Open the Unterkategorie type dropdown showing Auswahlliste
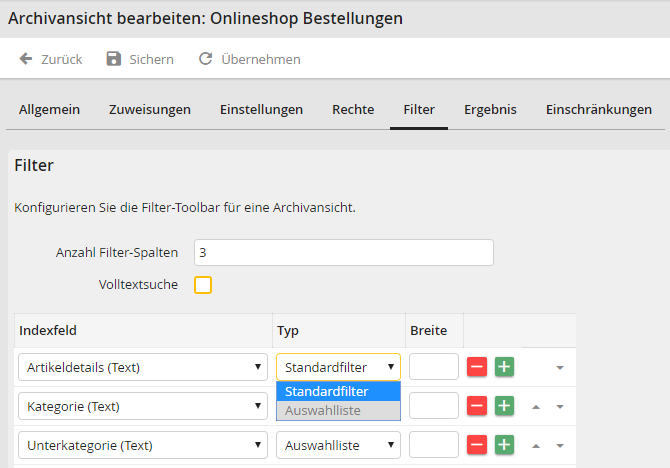670x468 pixels. 338,444
